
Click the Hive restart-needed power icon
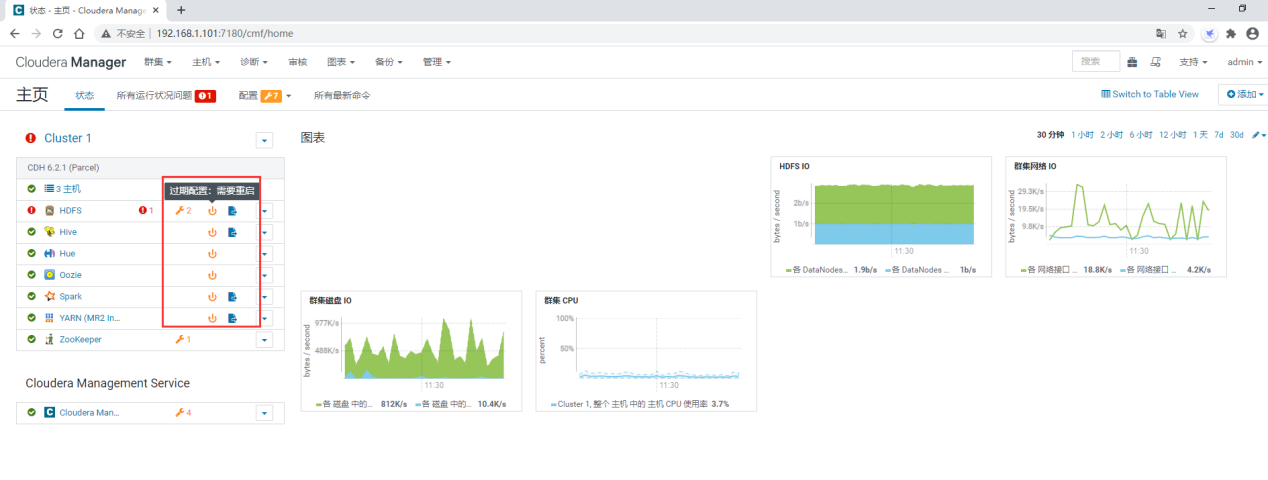point(212,232)
